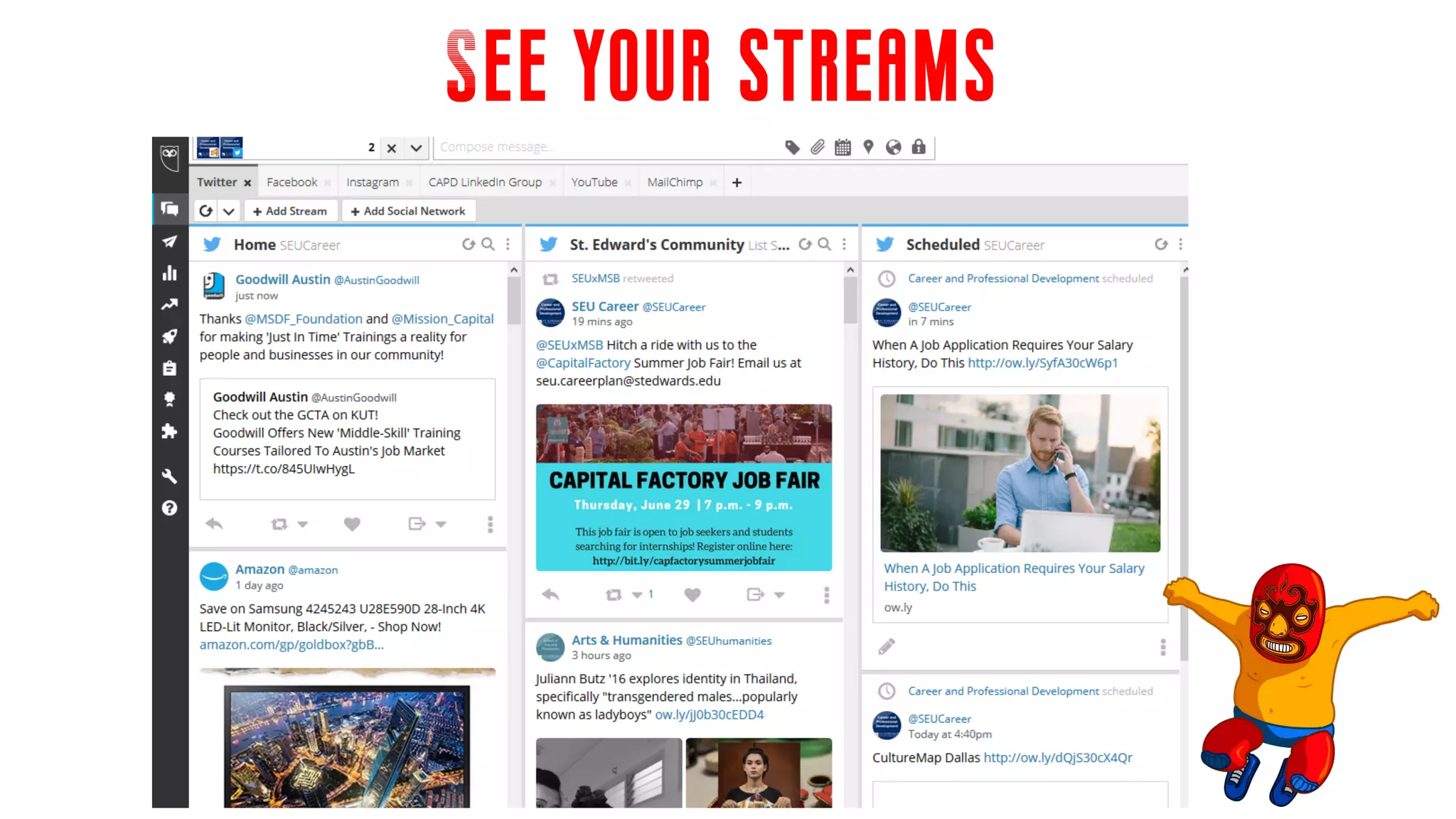Attach media with paperclip icon
The height and width of the screenshot is (819, 1456).
[818, 147]
